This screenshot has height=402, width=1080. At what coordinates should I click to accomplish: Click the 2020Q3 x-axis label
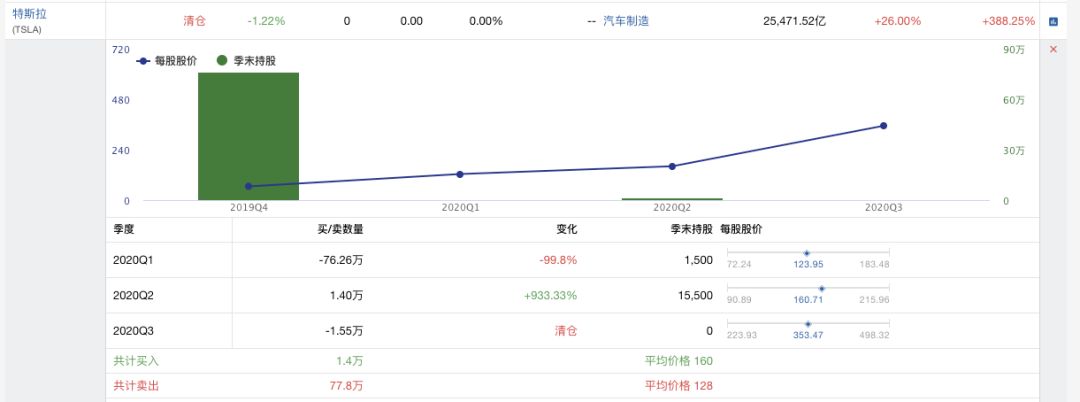[x=884, y=207]
